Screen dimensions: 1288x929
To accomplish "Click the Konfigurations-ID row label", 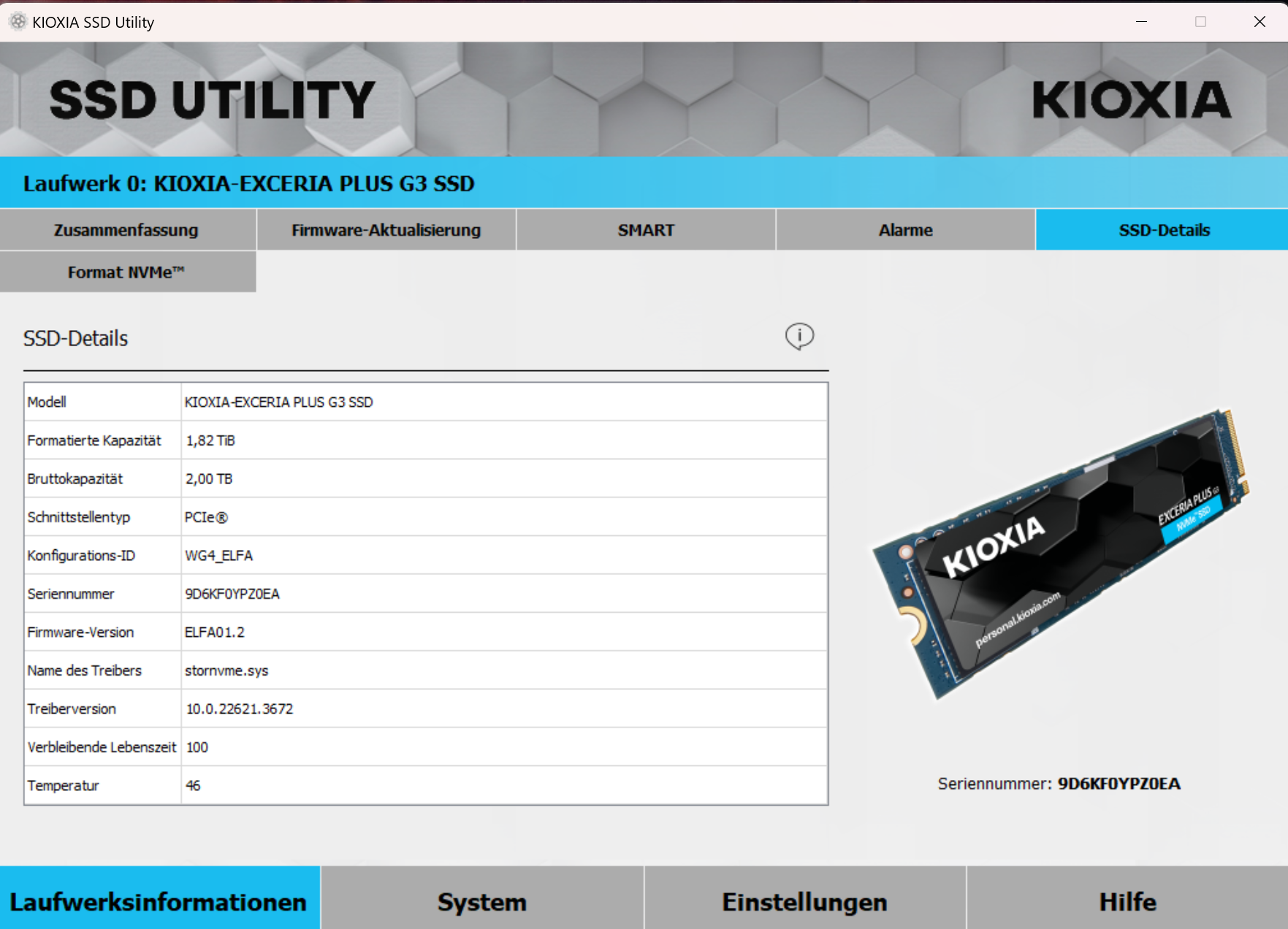I will [x=81, y=556].
